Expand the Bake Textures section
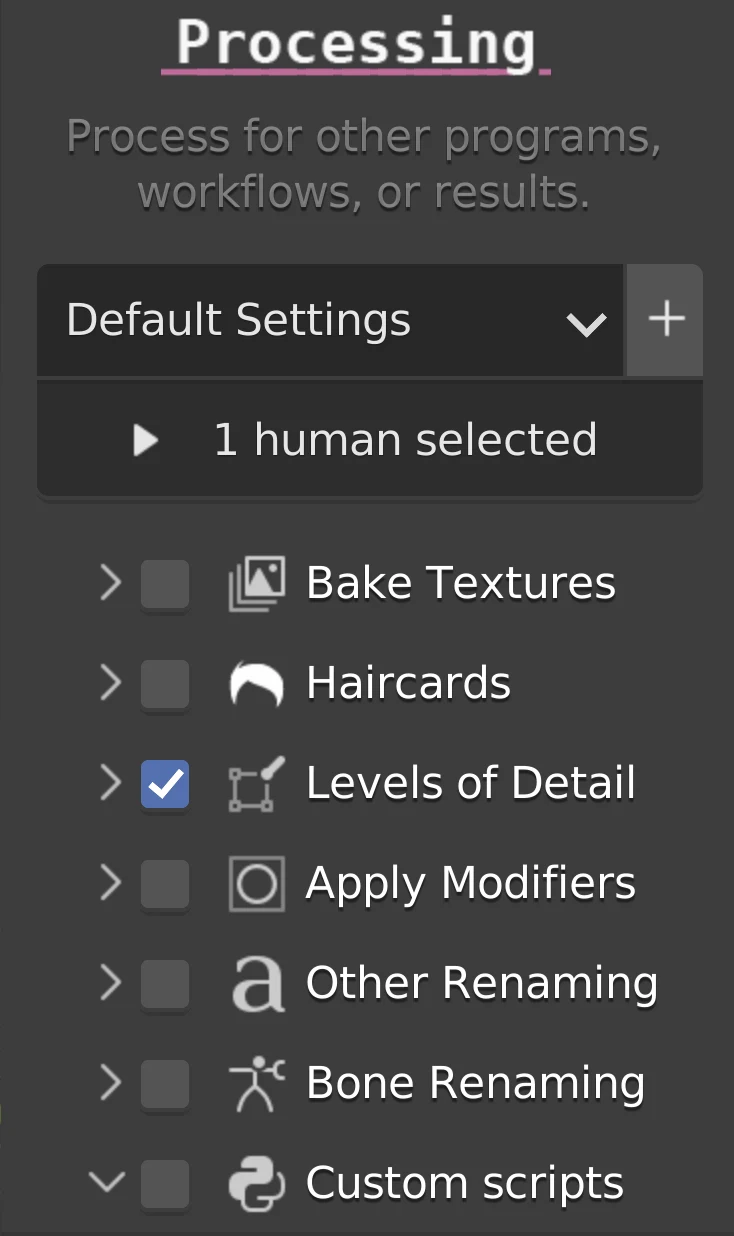This screenshot has height=1236, width=734. click(110, 583)
